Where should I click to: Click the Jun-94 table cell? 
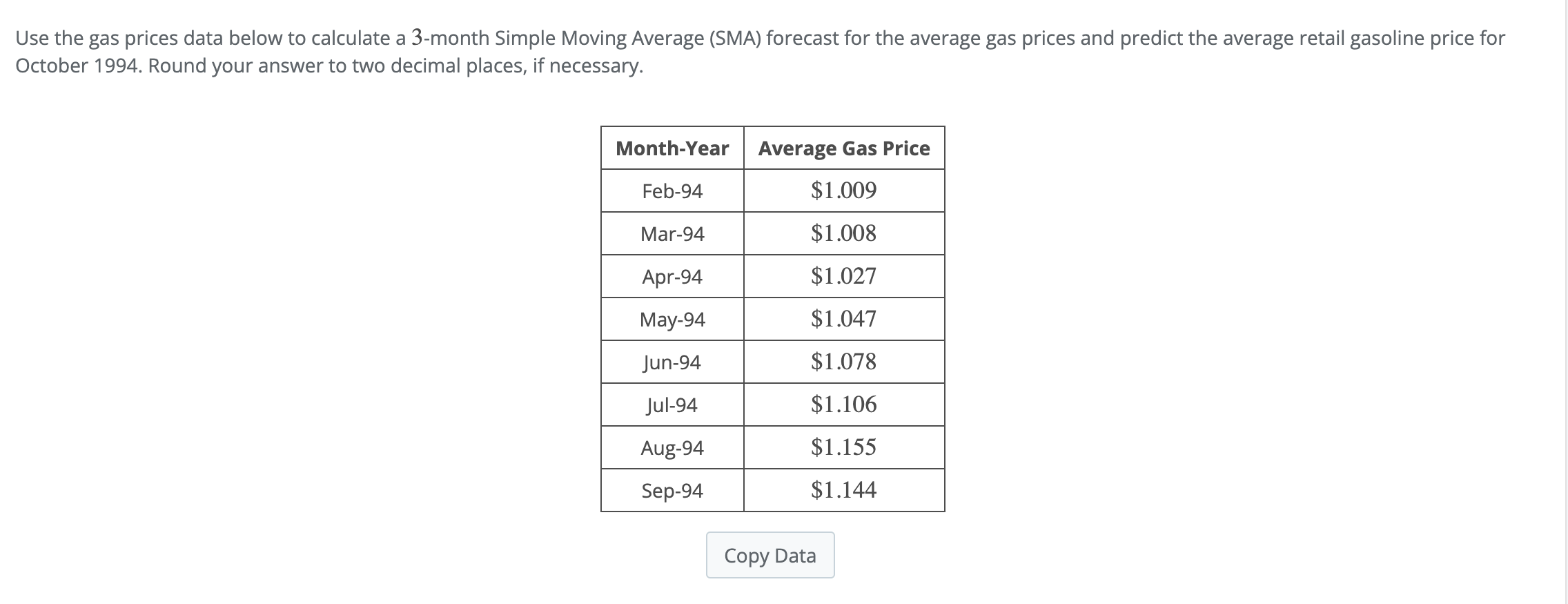(x=672, y=362)
